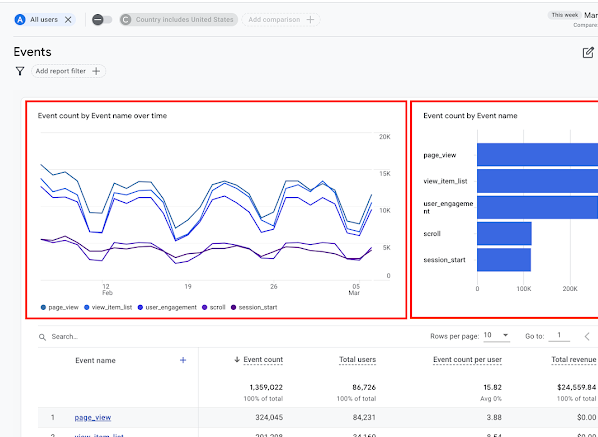This screenshot has height=437, width=598.
Task: Focus the Go to page number field
Action: 559,336
